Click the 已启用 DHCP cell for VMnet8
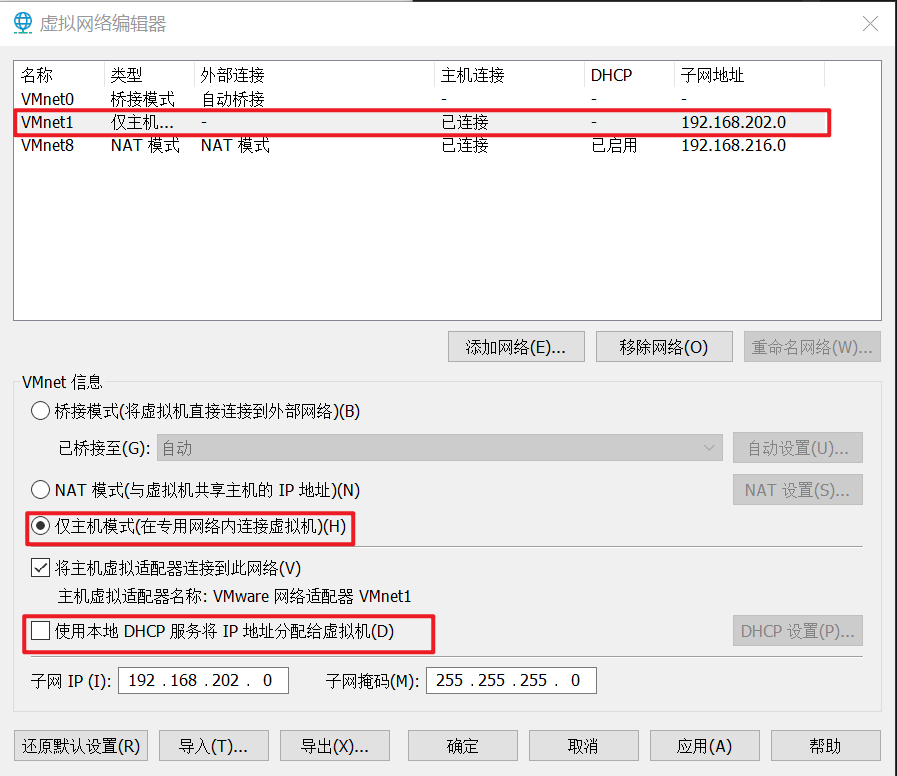The width and height of the screenshot is (897, 776). (x=614, y=145)
